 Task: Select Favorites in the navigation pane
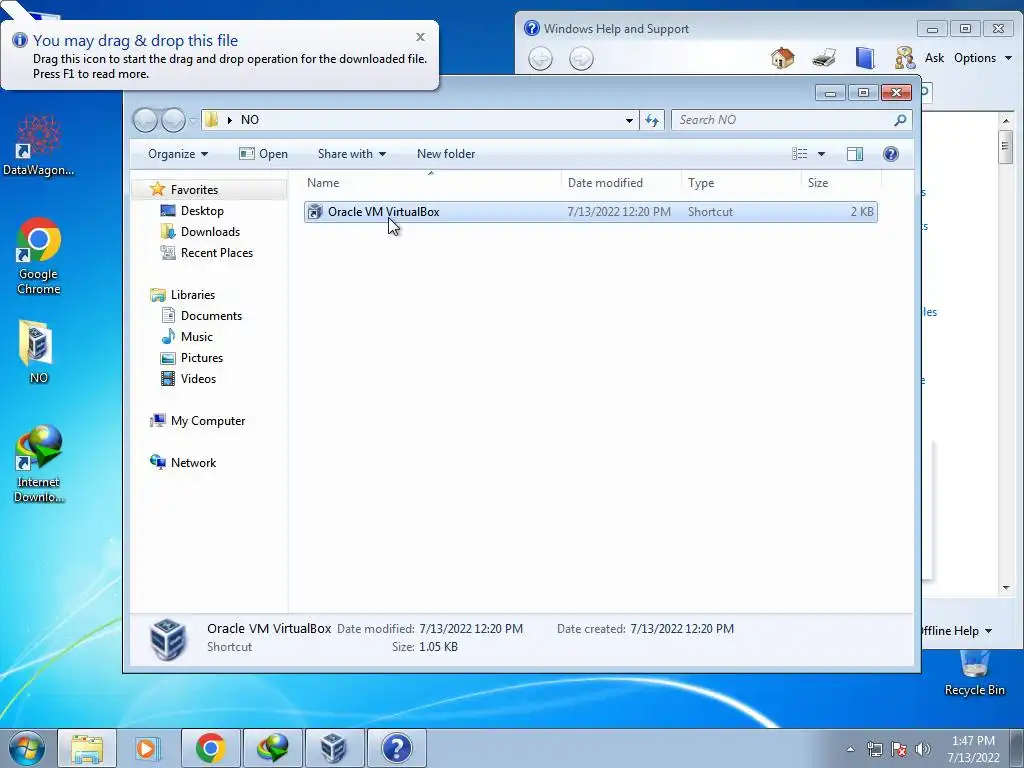click(194, 190)
